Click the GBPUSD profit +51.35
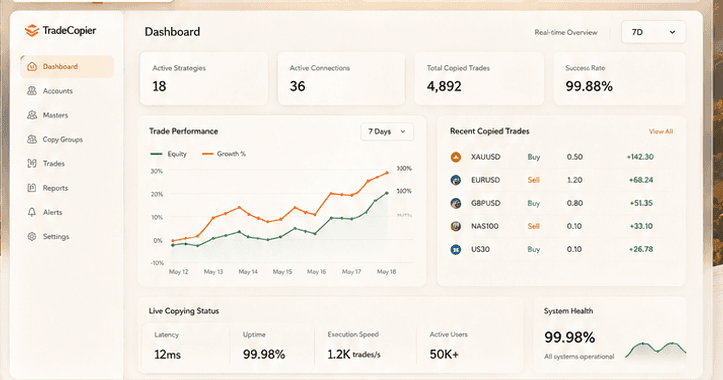The image size is (723, 380). (x=641, y=203)
